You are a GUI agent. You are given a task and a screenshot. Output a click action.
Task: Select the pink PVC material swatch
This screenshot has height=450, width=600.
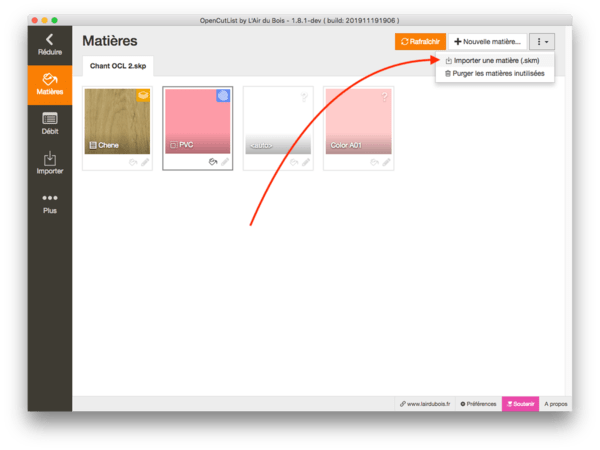click(x=198, y=120)
